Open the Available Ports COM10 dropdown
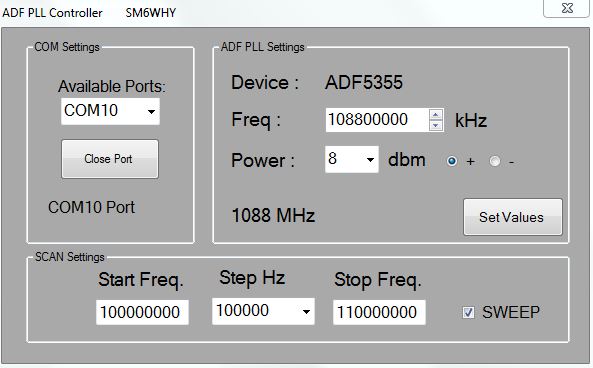The height and width of the screenshot is (368, 593). [x=110, y=111]
